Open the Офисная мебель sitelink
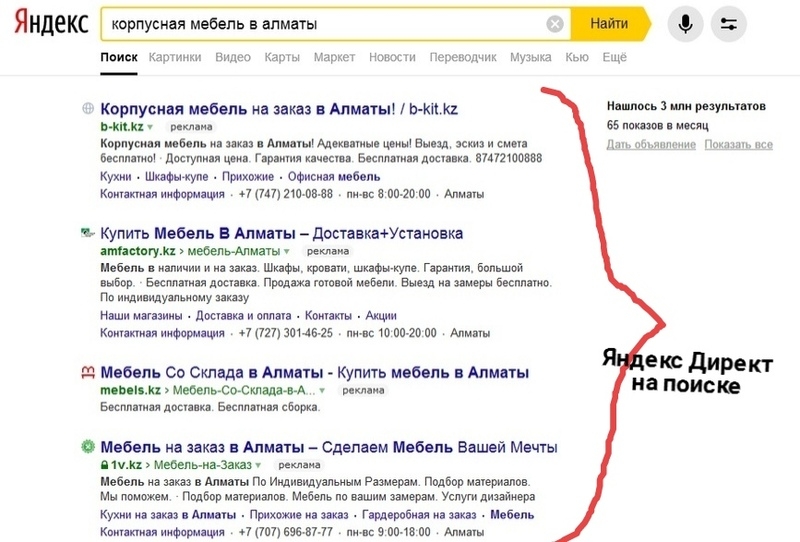This screenshot has height=542, width=800. 334,177
